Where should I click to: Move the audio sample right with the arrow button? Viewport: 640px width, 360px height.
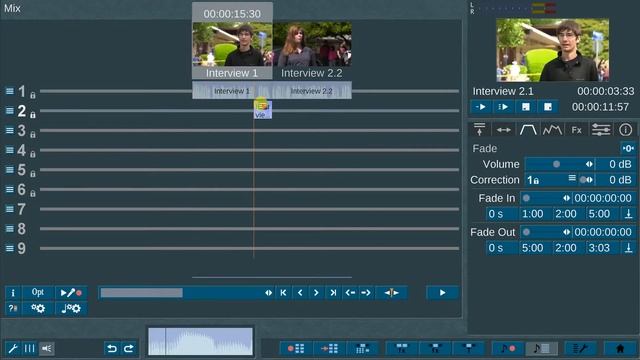click(x=366, y=293)
